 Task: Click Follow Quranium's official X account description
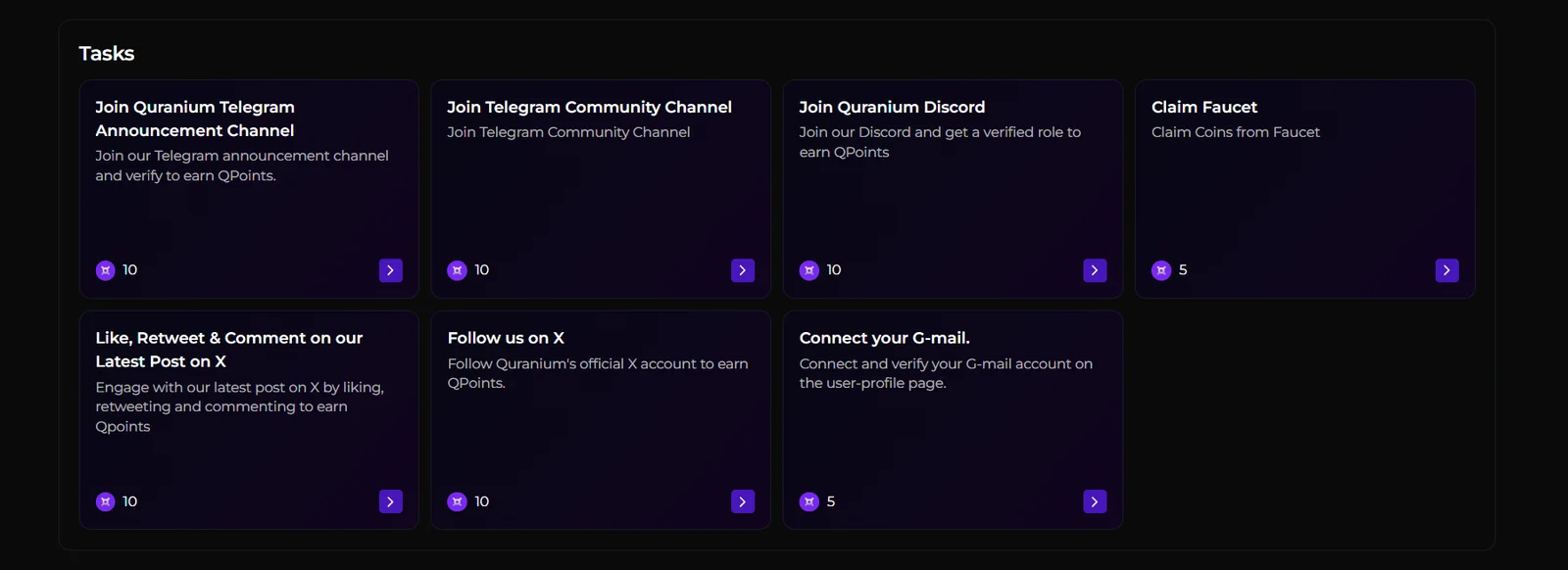598,373
